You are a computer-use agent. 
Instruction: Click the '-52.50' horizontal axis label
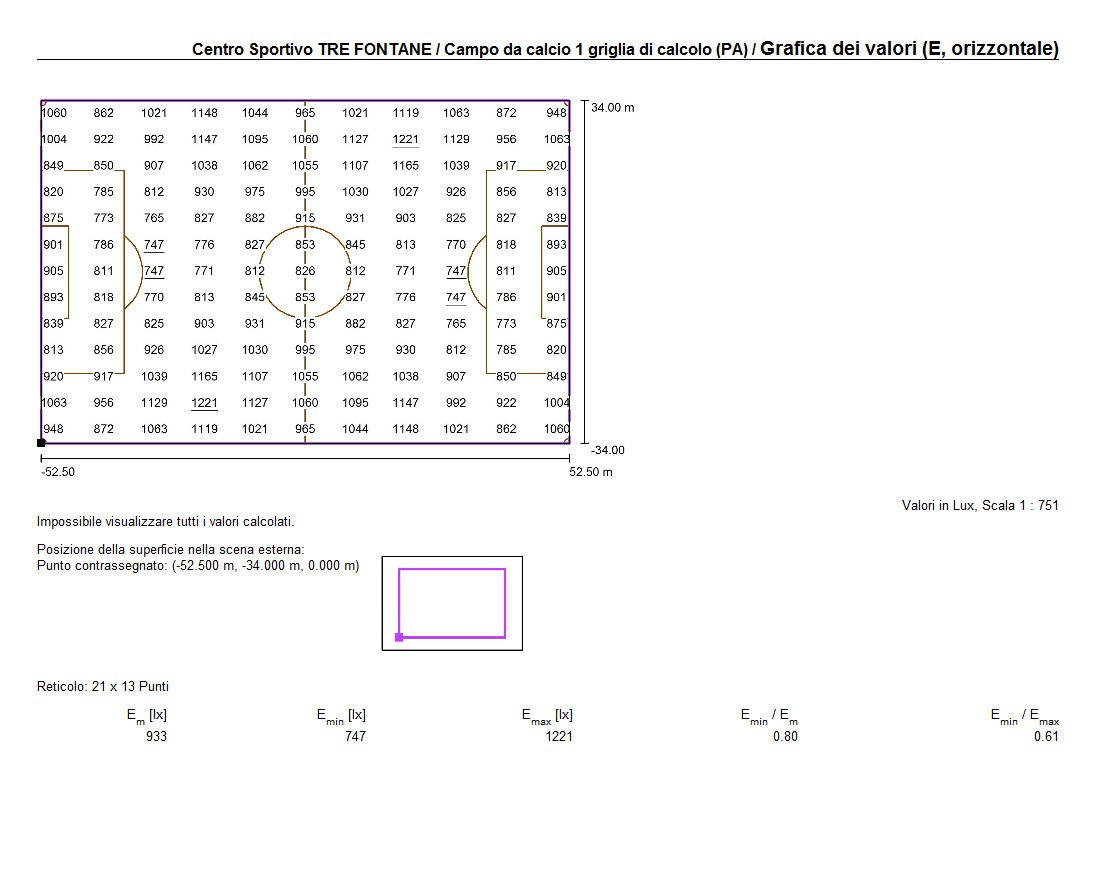pos(58,472)
